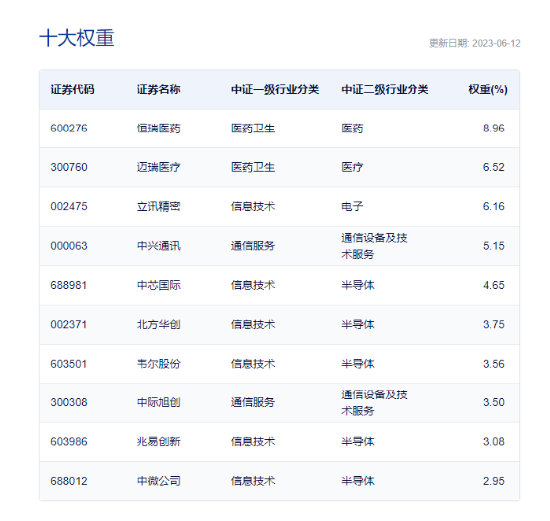
Task: Click 医药卫生 in the 恒瑞医药 row
Action: [253, 128]
